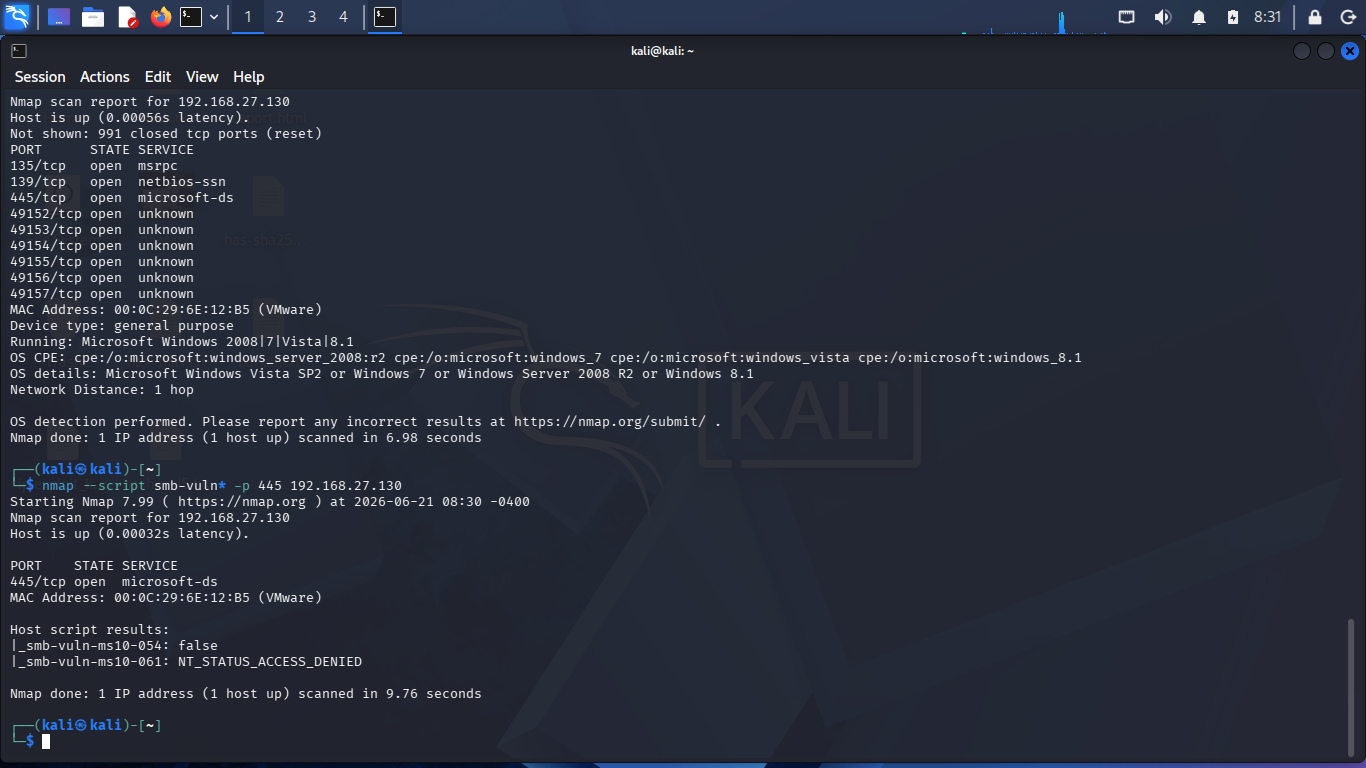
Task: Click the '135/tcp open msrpc' row
Action: point(94,165)
